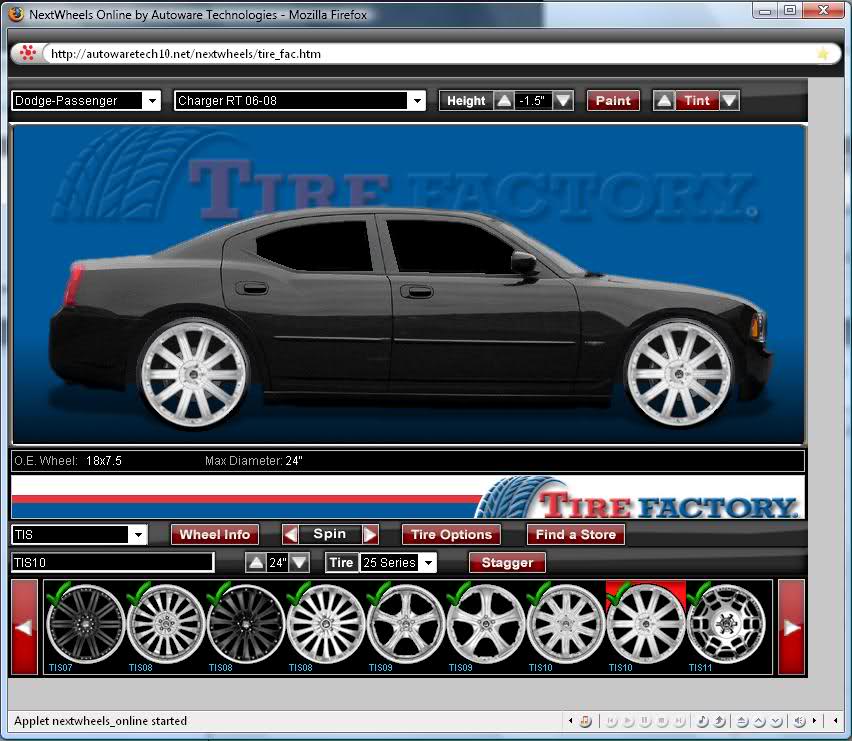Screen dimensions: 852x741
Task: Click the site favicon in address bar
Action: (x=27, y=53)
